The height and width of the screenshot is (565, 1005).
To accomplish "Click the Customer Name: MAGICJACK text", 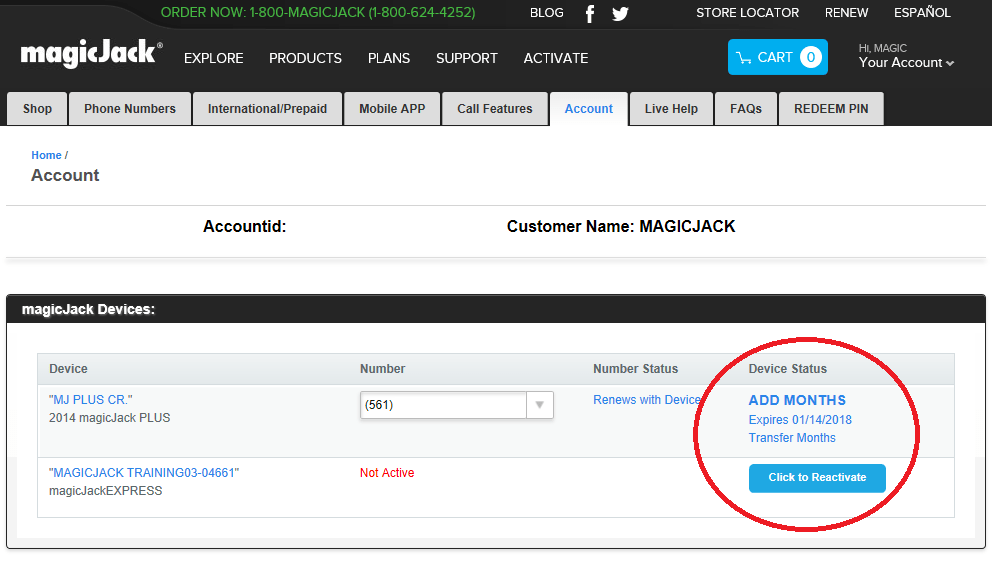I will pos(621,227).
